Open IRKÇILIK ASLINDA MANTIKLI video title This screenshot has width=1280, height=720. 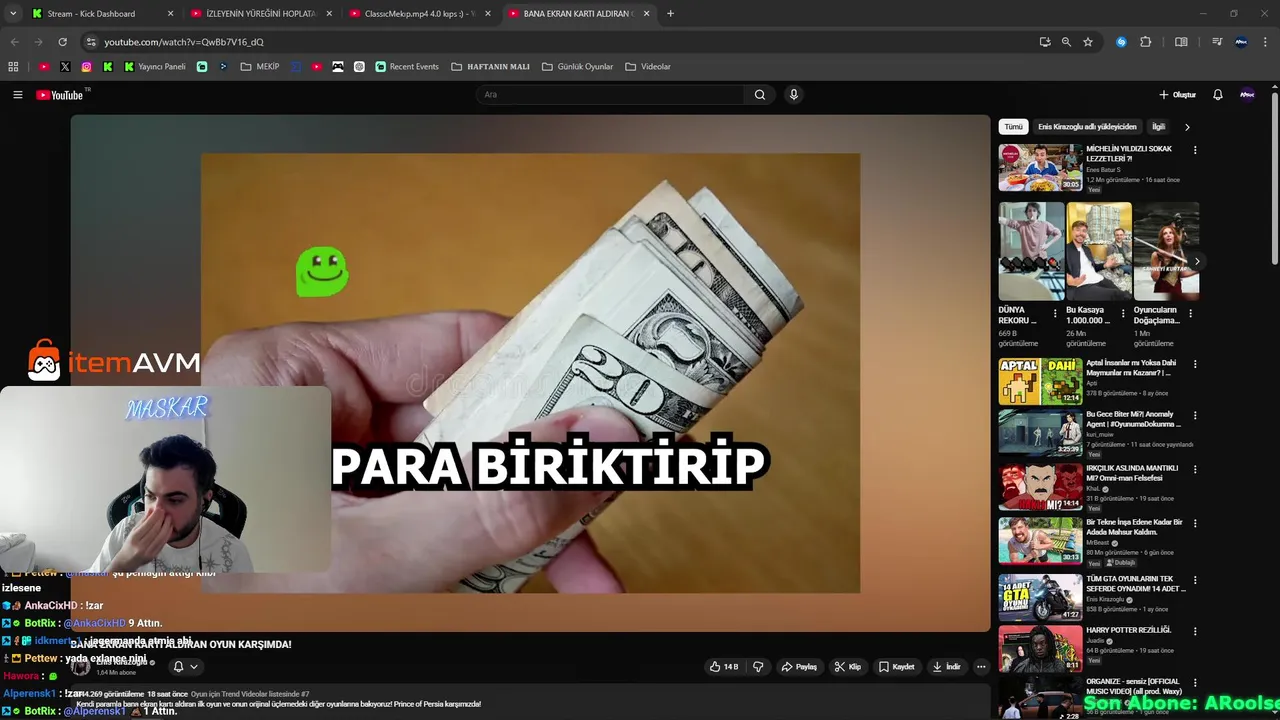[1132, 472]
